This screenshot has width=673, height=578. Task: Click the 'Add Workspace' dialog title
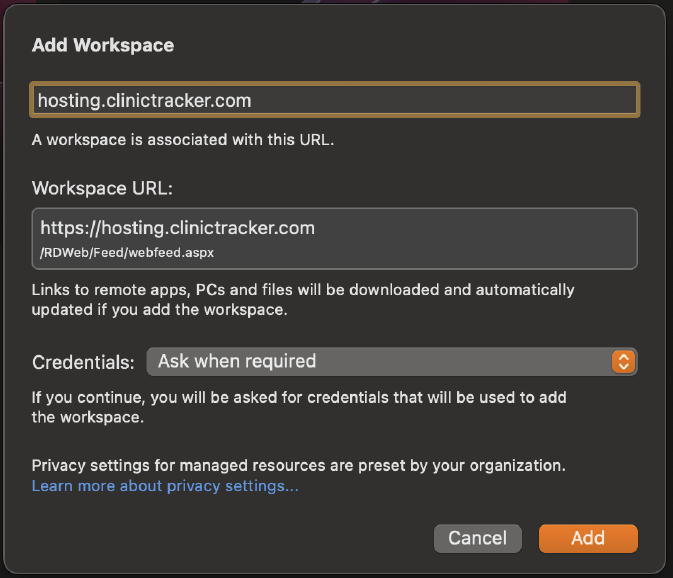point(103,45)
